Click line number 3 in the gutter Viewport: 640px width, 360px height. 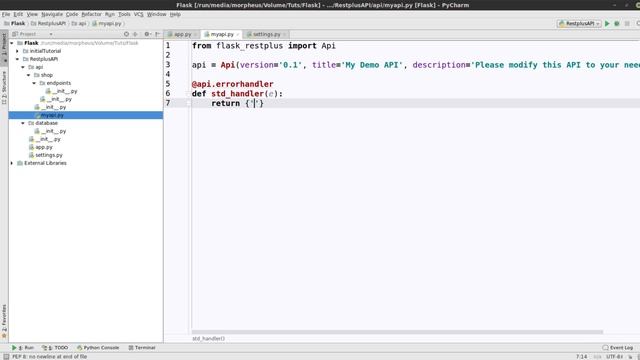tap(168, 65)
